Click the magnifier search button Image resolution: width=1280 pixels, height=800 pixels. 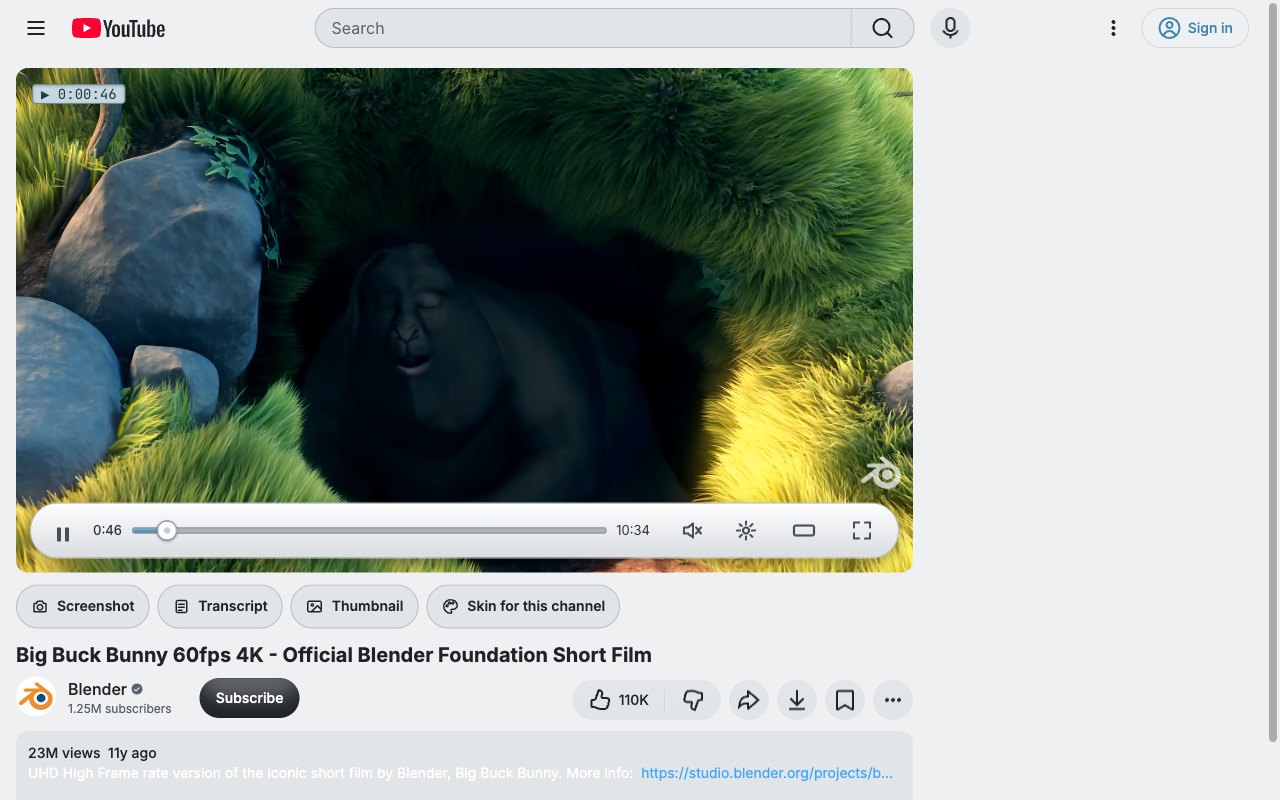click(882, 28)
